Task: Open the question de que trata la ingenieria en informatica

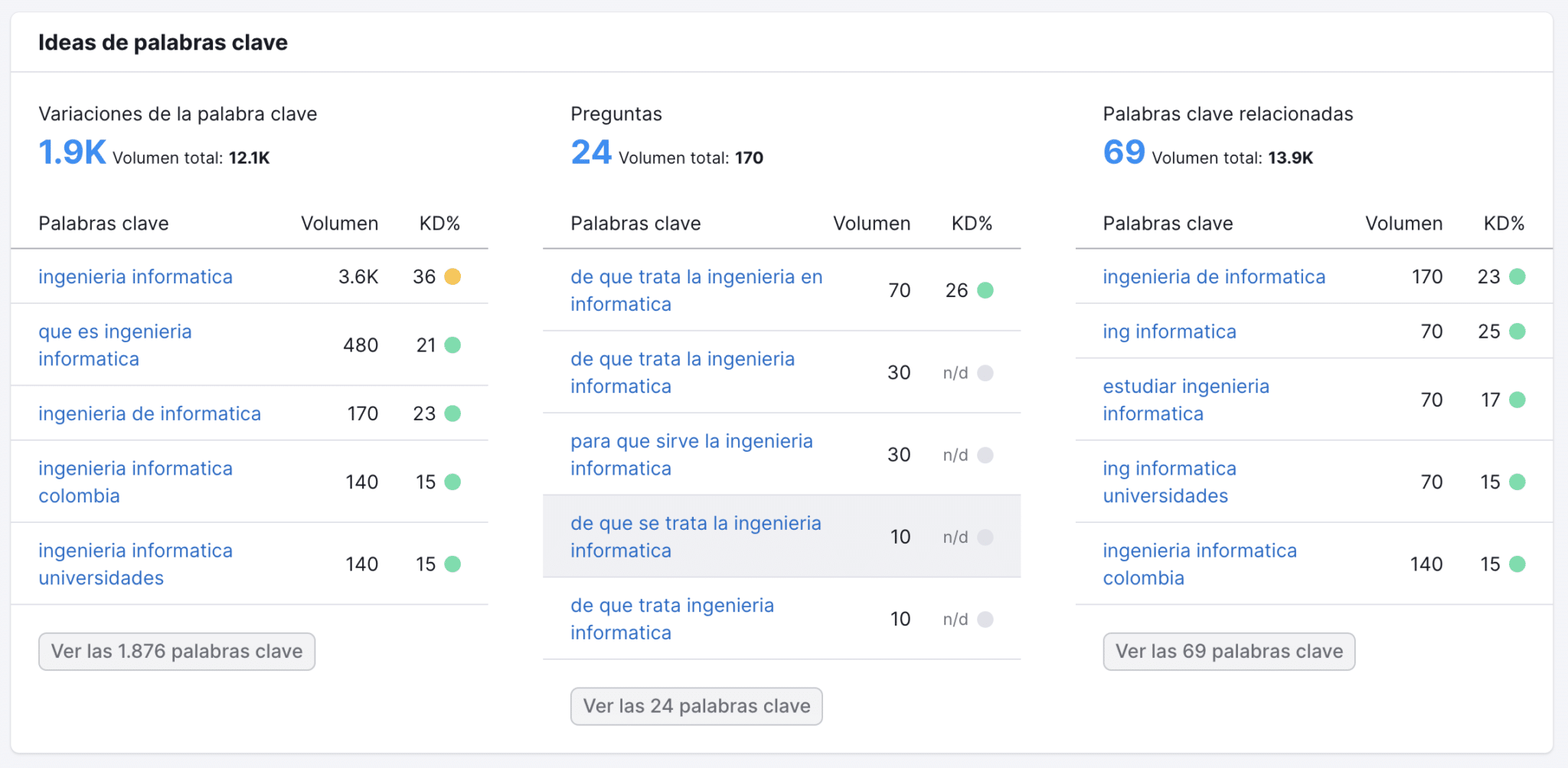Action: (x=695, y=289)
